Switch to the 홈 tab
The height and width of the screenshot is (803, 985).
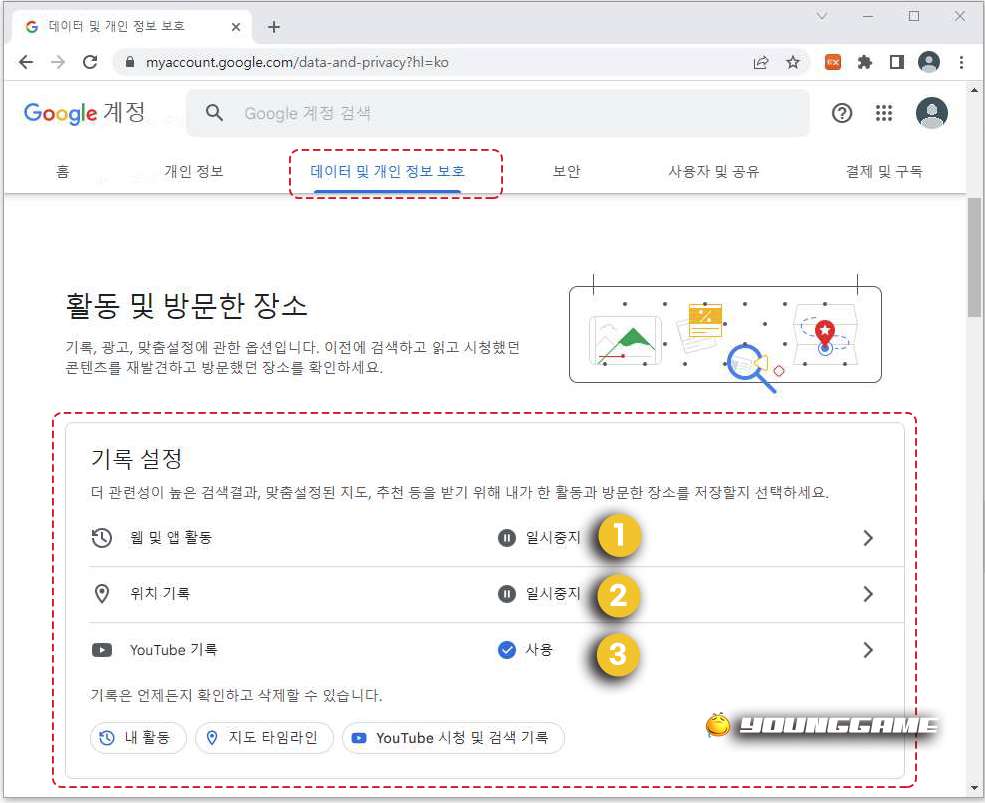pyautogui.click(x=63, y=172)
